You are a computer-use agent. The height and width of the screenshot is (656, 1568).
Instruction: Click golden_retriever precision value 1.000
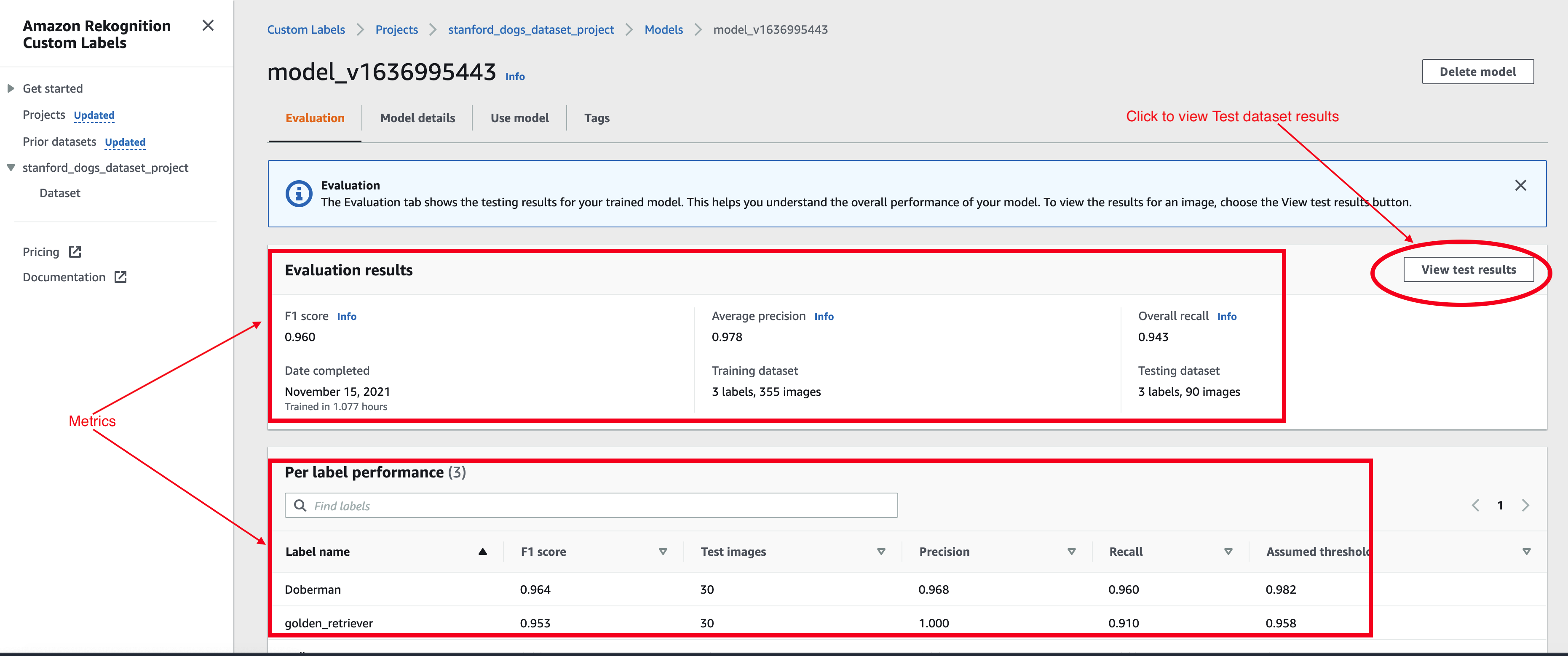[934, 624]
